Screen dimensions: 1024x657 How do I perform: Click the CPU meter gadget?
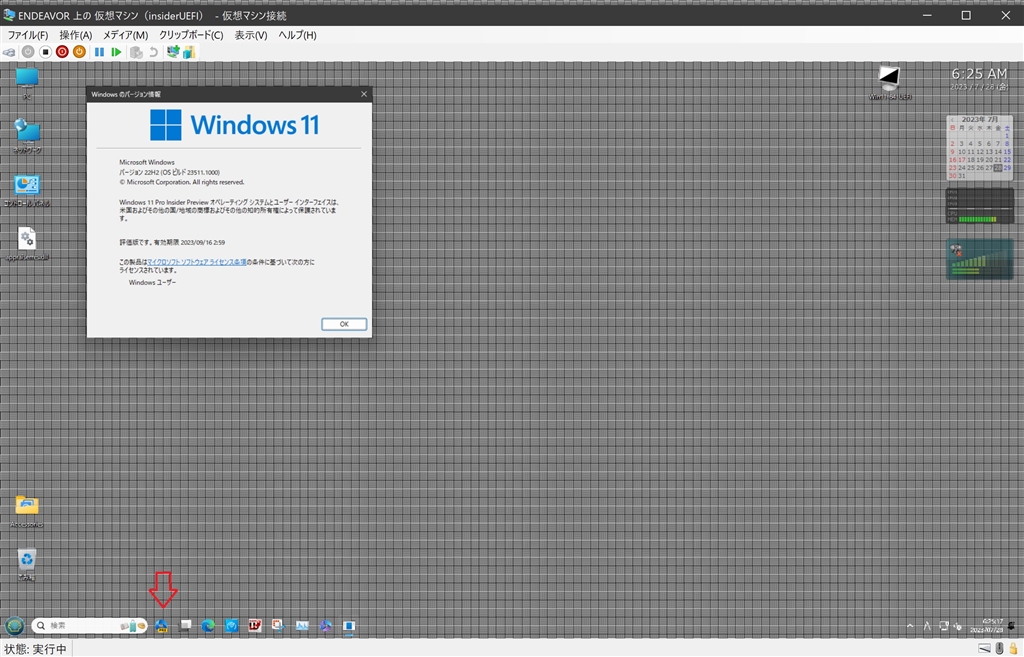tap(980, 206)
